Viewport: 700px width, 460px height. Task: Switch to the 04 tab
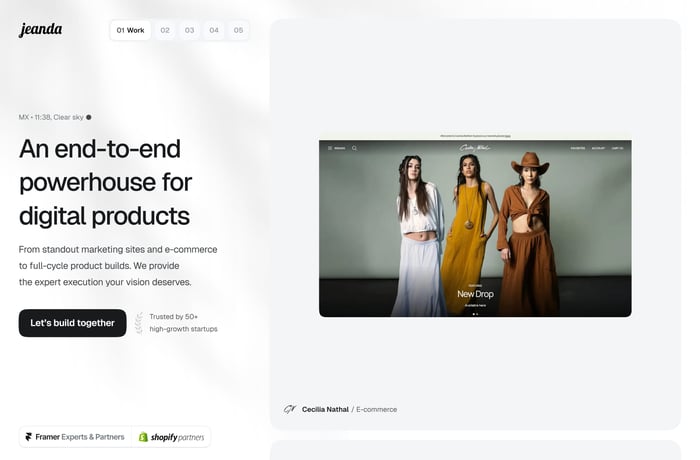point(214,30)
